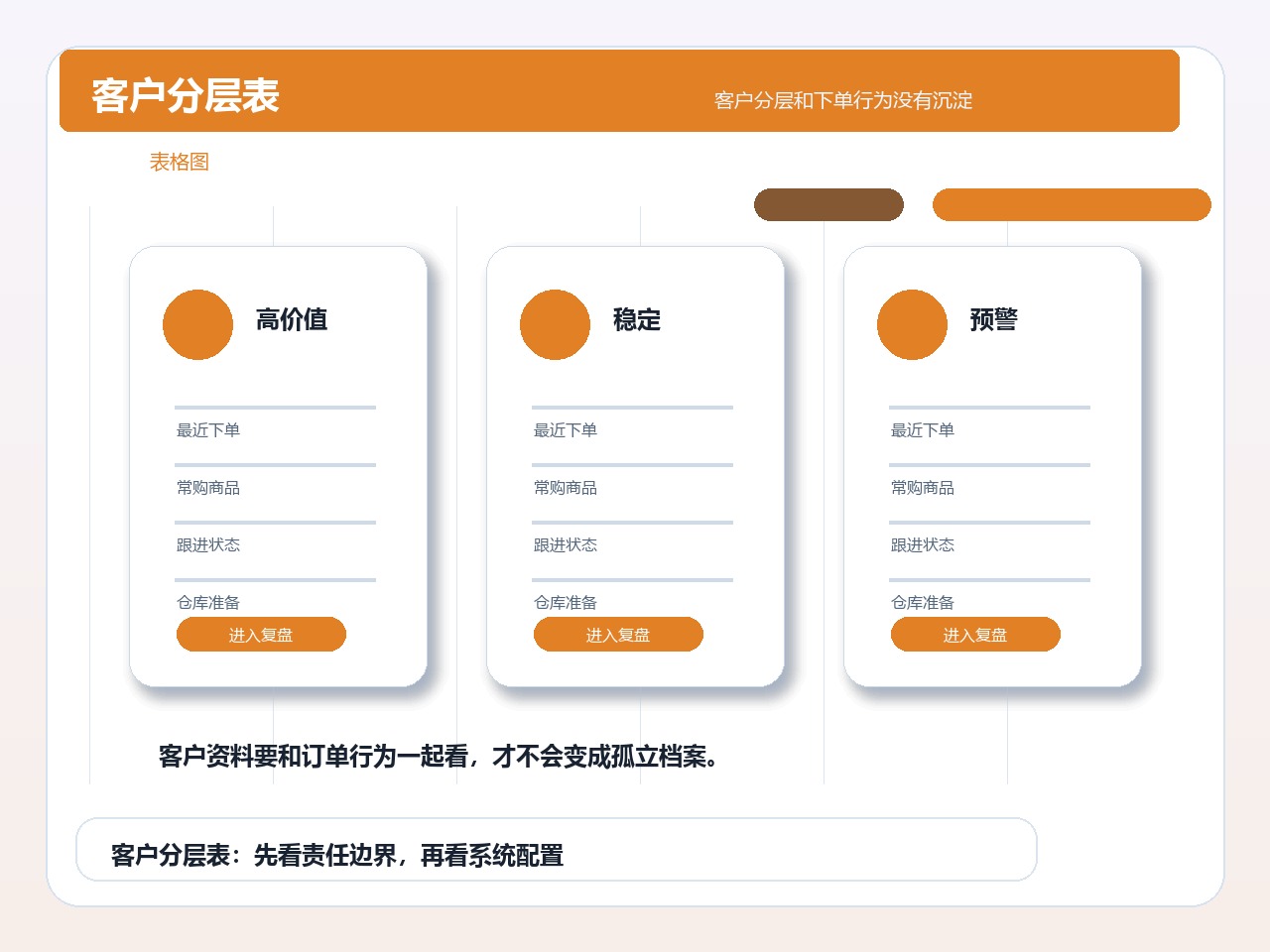
Task: Click the footer box 先看责任边界，再看系统配置
Action: tap(557, 850)
